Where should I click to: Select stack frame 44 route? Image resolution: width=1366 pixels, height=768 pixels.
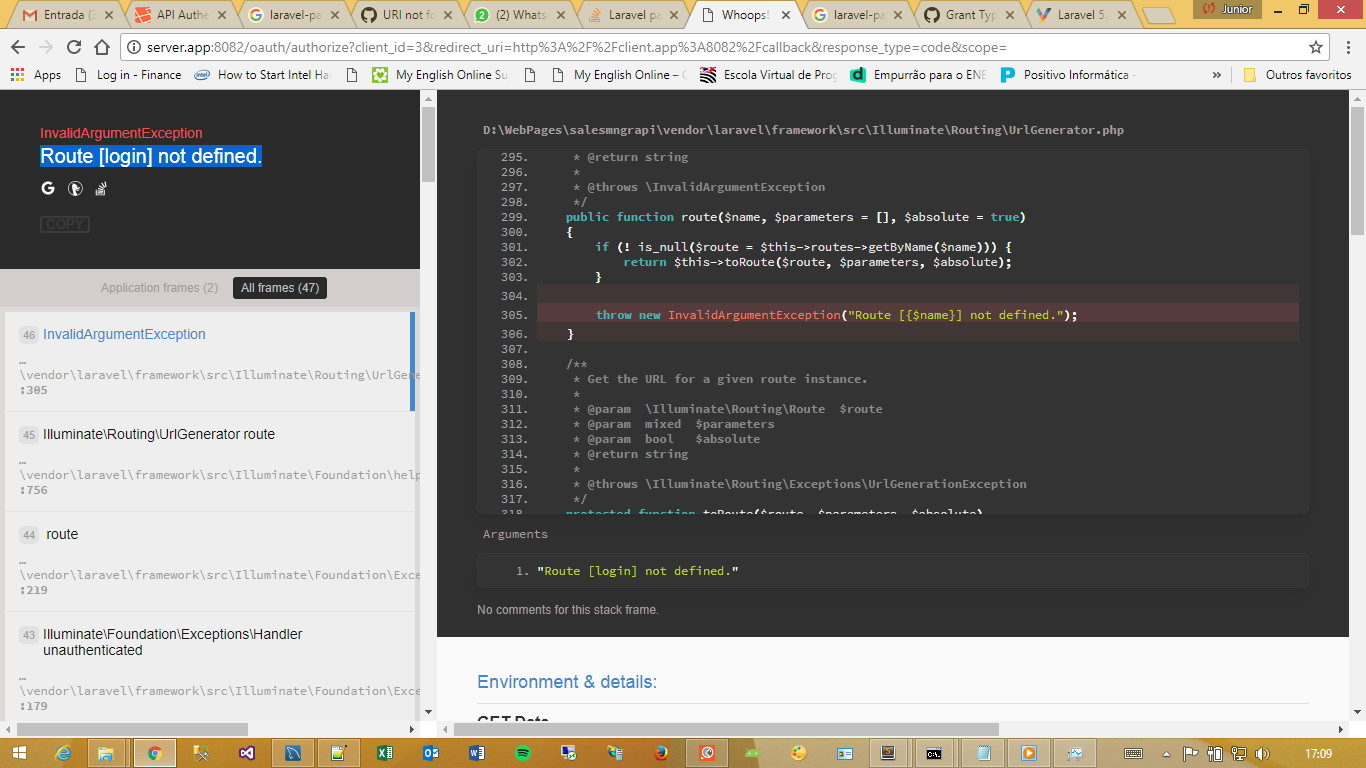click(210, 561)
